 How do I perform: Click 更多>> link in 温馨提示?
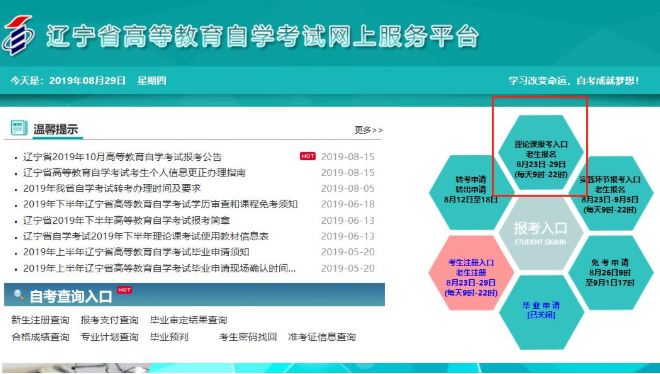click(368, 130)
